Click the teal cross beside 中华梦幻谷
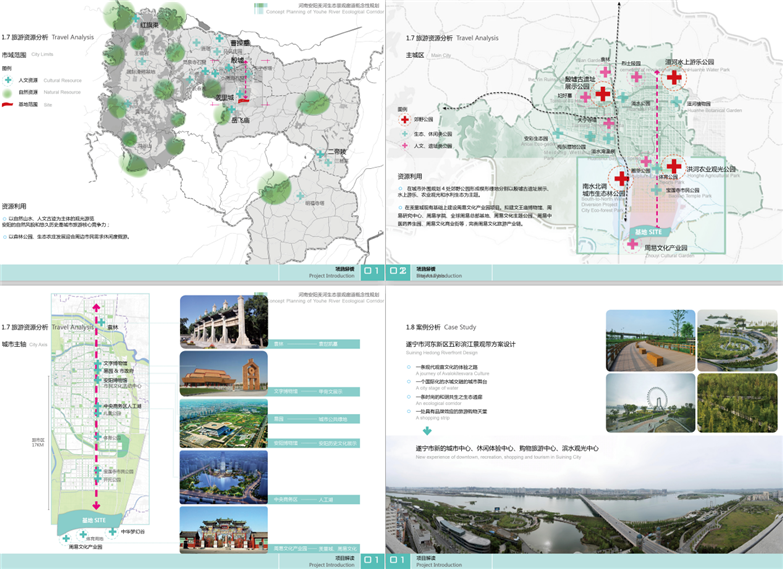This screenshot has height=569, width=783. tap(113, 532)
